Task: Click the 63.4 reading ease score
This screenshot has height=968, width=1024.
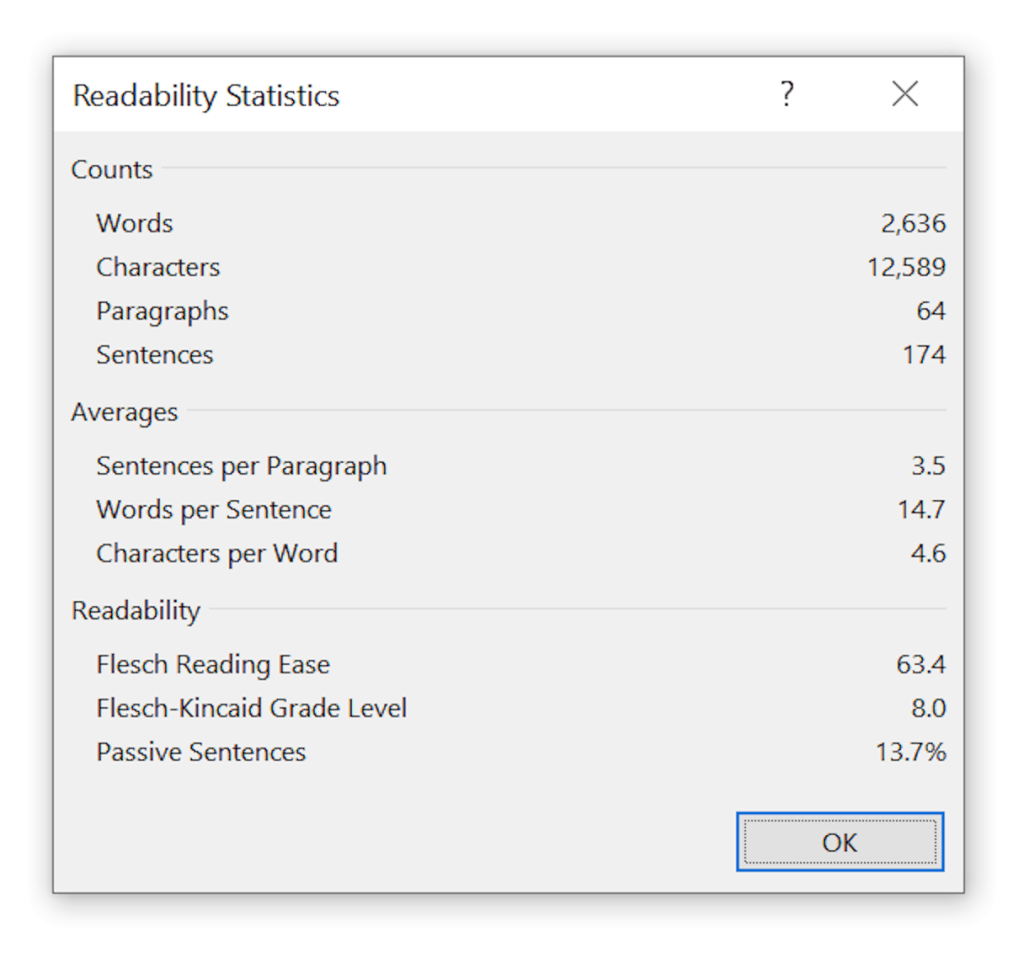Action: pos(921,665)
